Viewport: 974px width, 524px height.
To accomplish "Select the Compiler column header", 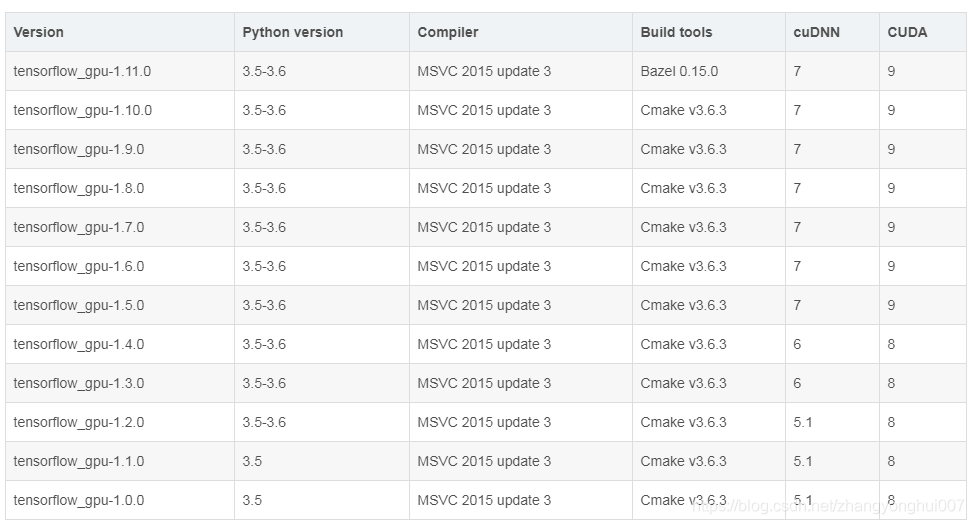I will (x=448, y=32).
